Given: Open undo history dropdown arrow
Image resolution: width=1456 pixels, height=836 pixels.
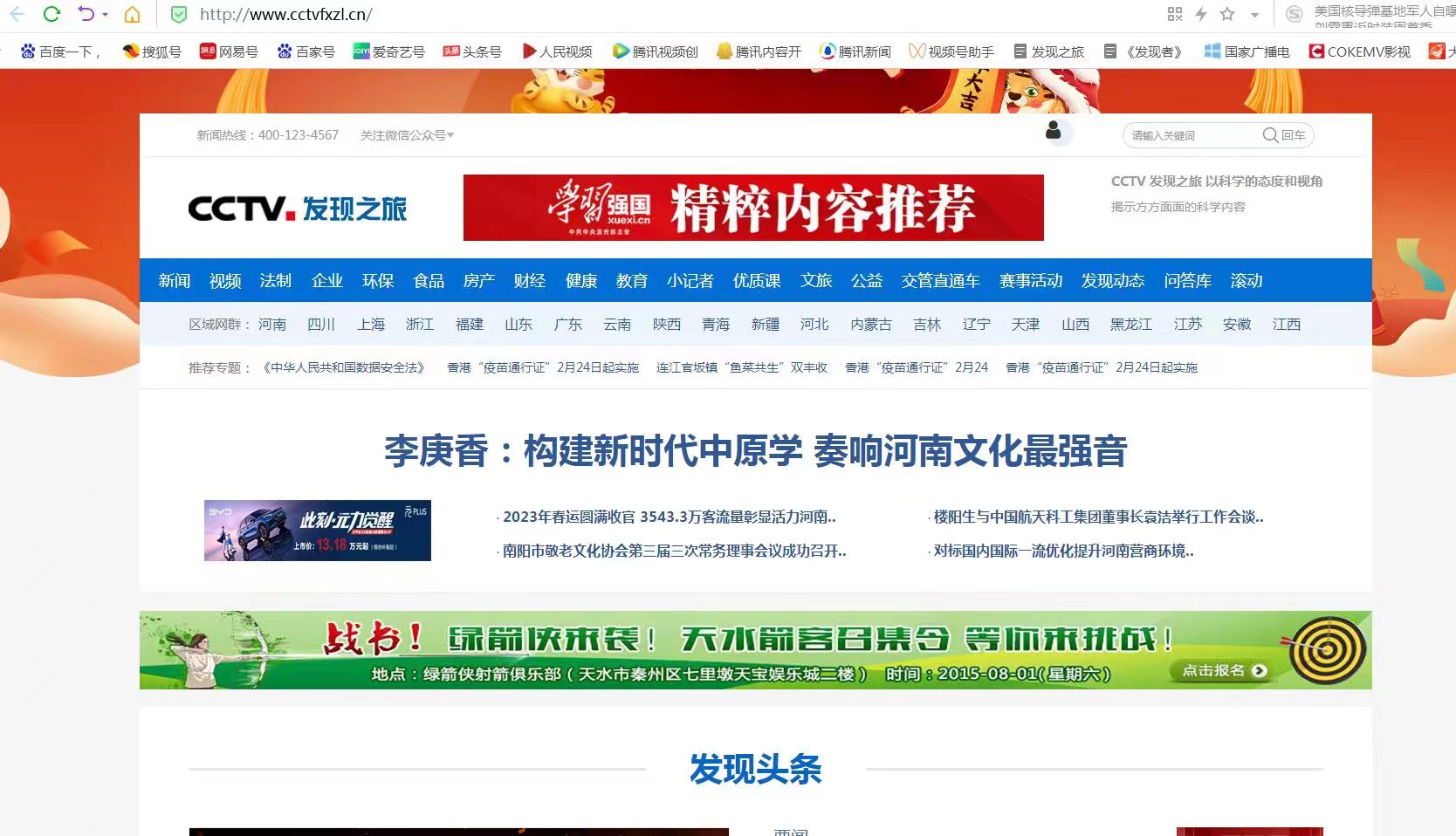Looking at the screenshot, I should coord(105,15).
